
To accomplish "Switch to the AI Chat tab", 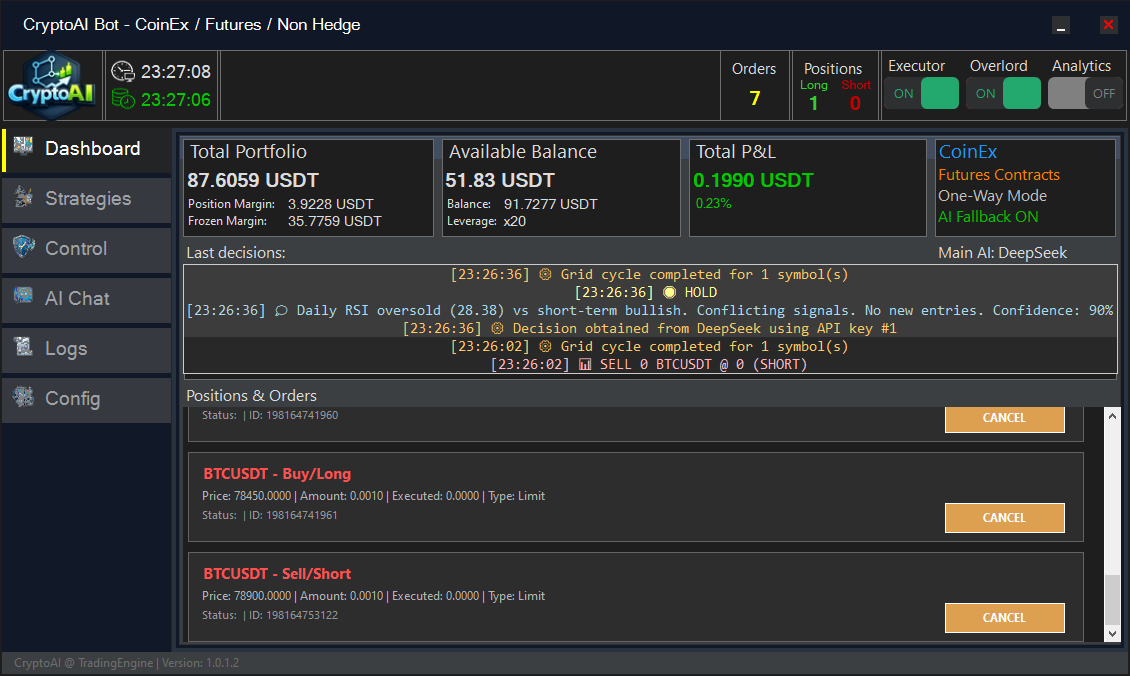I will coord(77,299).
